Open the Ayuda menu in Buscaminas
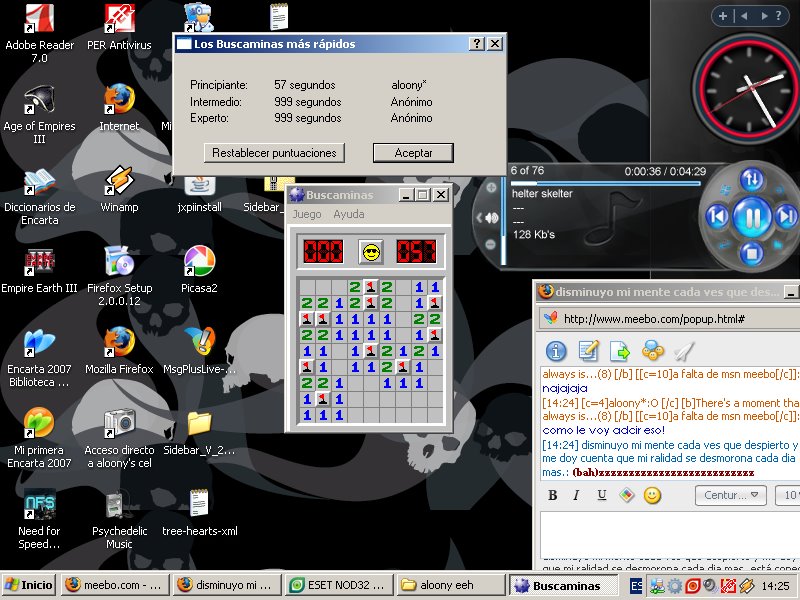The width and height of the screenshot is (800, 600). pos(349,214)
